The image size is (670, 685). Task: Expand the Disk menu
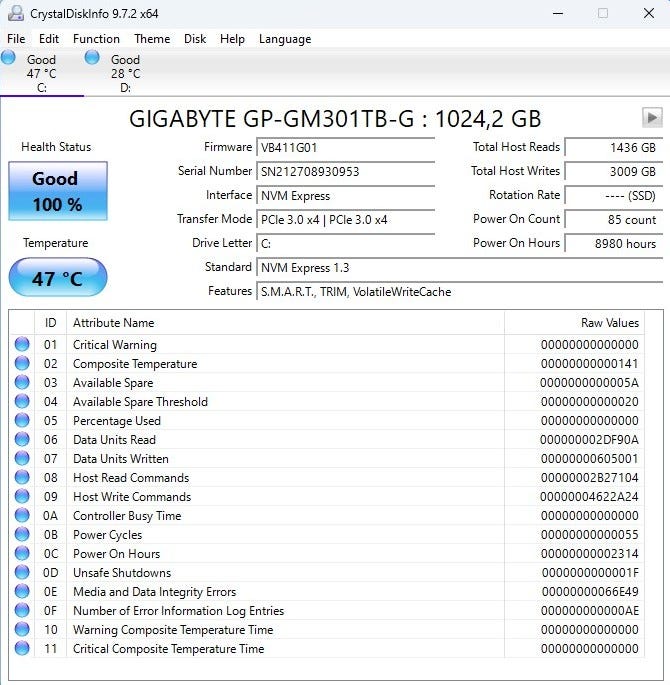click(195, 39)
